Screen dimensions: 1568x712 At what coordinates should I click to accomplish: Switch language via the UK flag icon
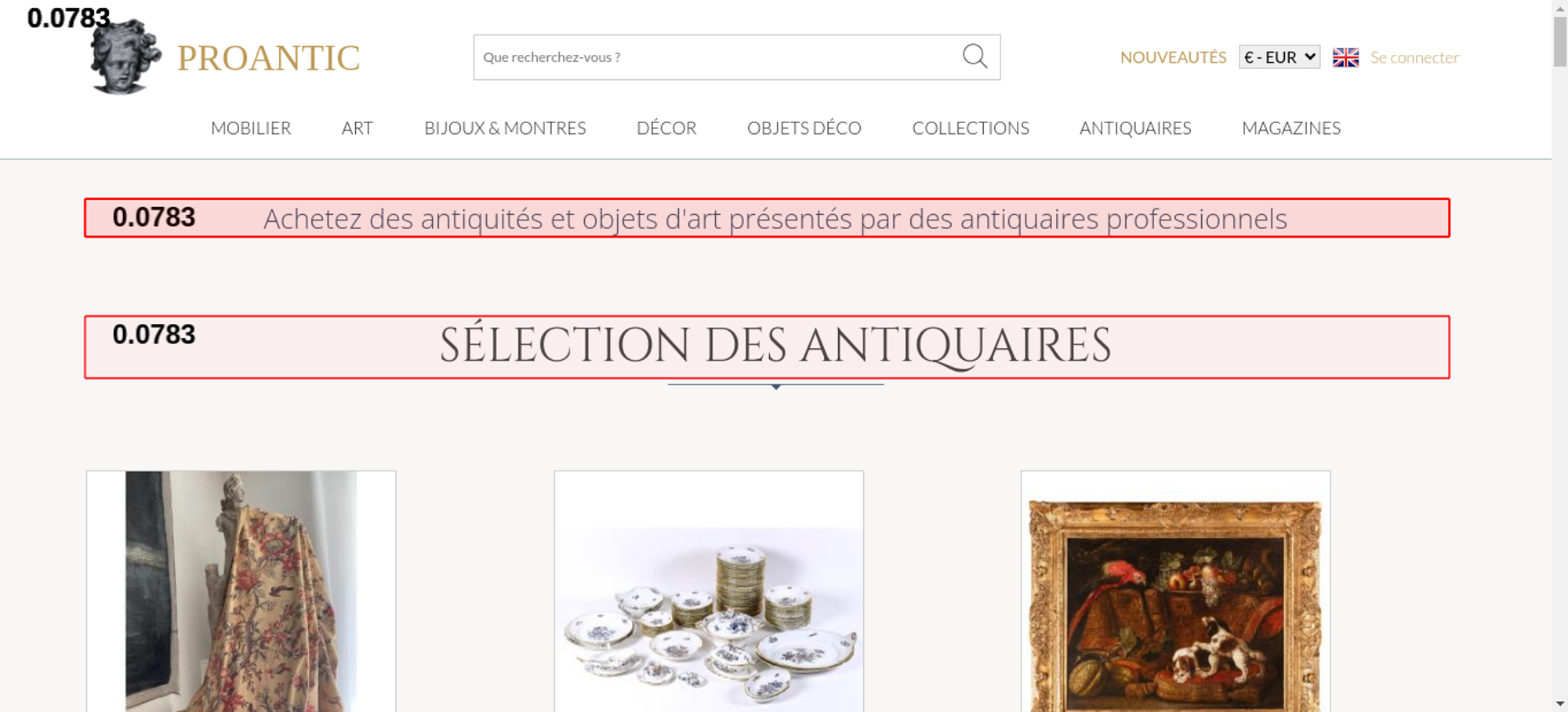pyautogui.click(x=1345, y=57)
